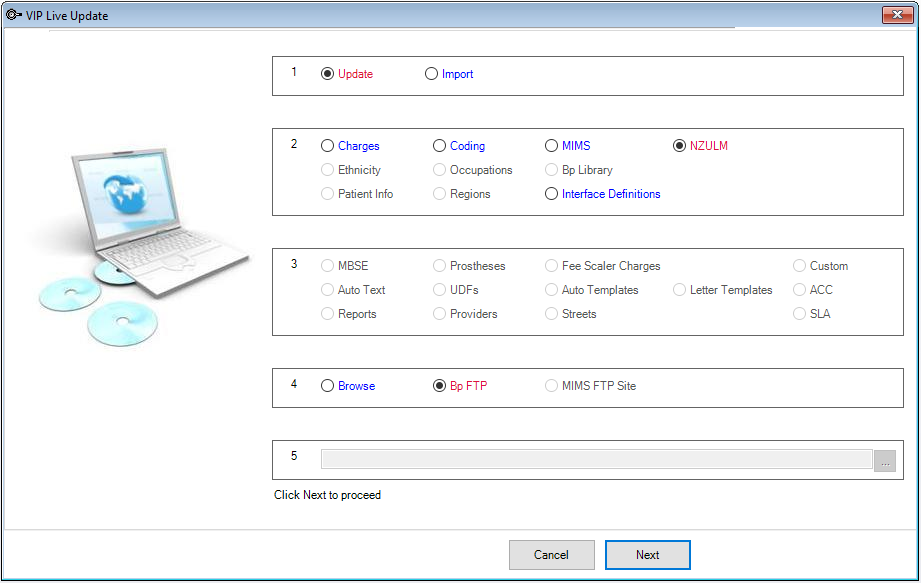Image resolution: width=921 pixels, height=583 pixels.
Task: Select the Update radio button
Action: [327, 74]
